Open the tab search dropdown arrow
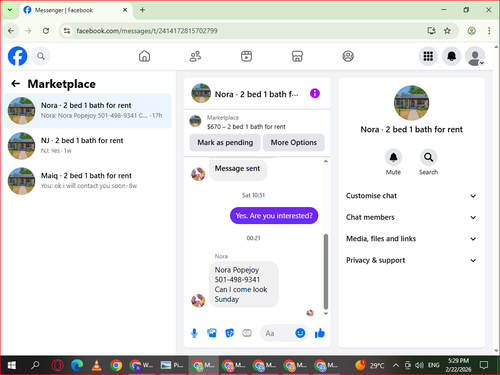 [10, 10]
